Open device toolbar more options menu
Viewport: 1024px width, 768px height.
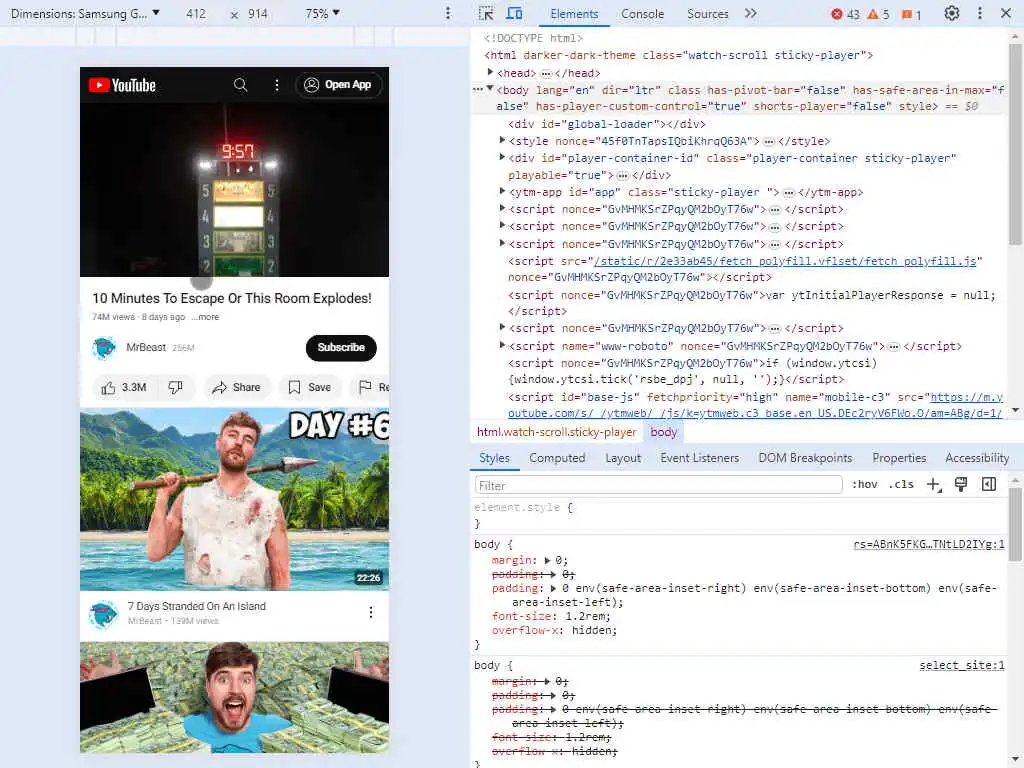click(448, 13)
